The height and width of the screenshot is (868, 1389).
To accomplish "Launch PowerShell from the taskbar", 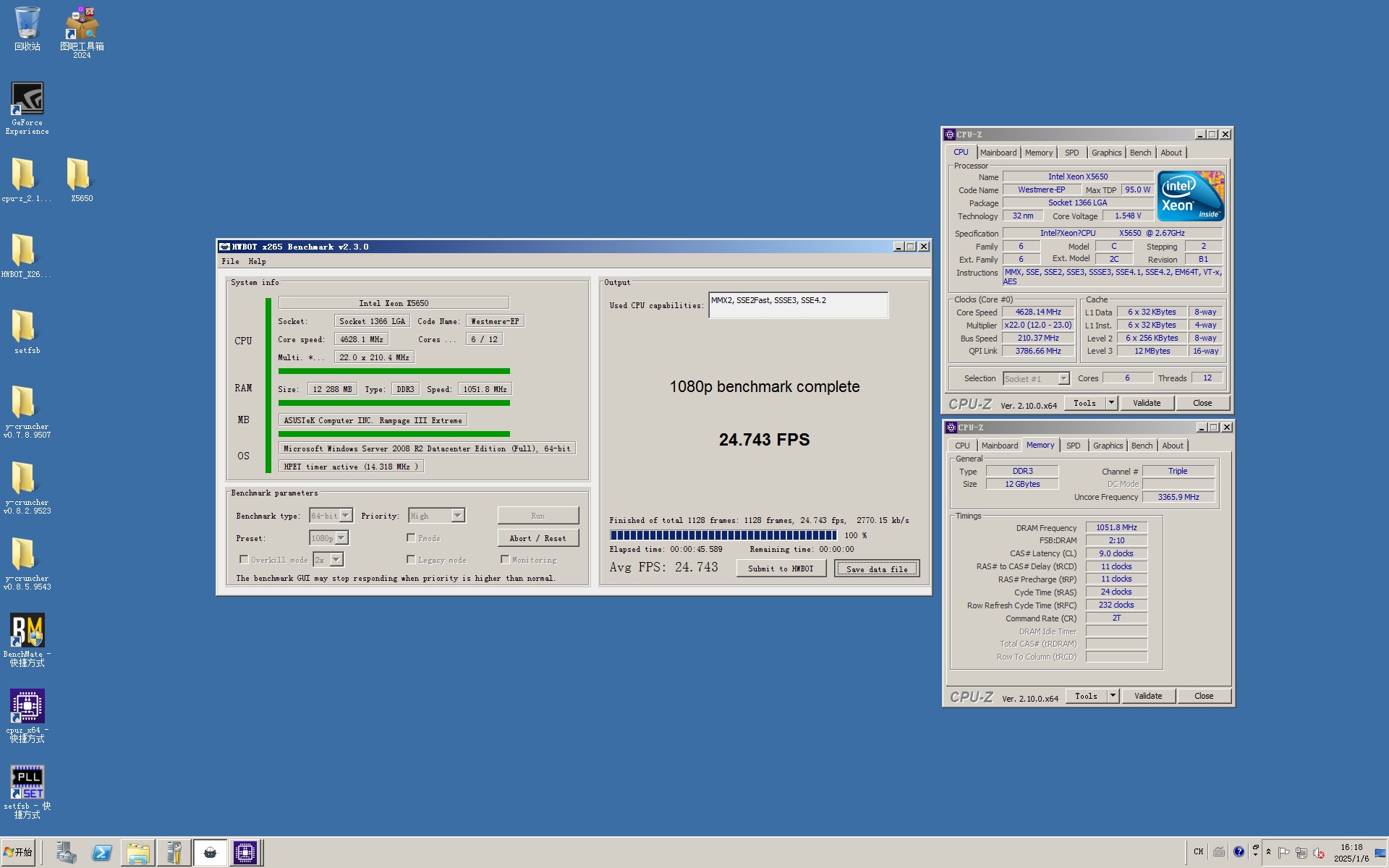I will [102, 853].
